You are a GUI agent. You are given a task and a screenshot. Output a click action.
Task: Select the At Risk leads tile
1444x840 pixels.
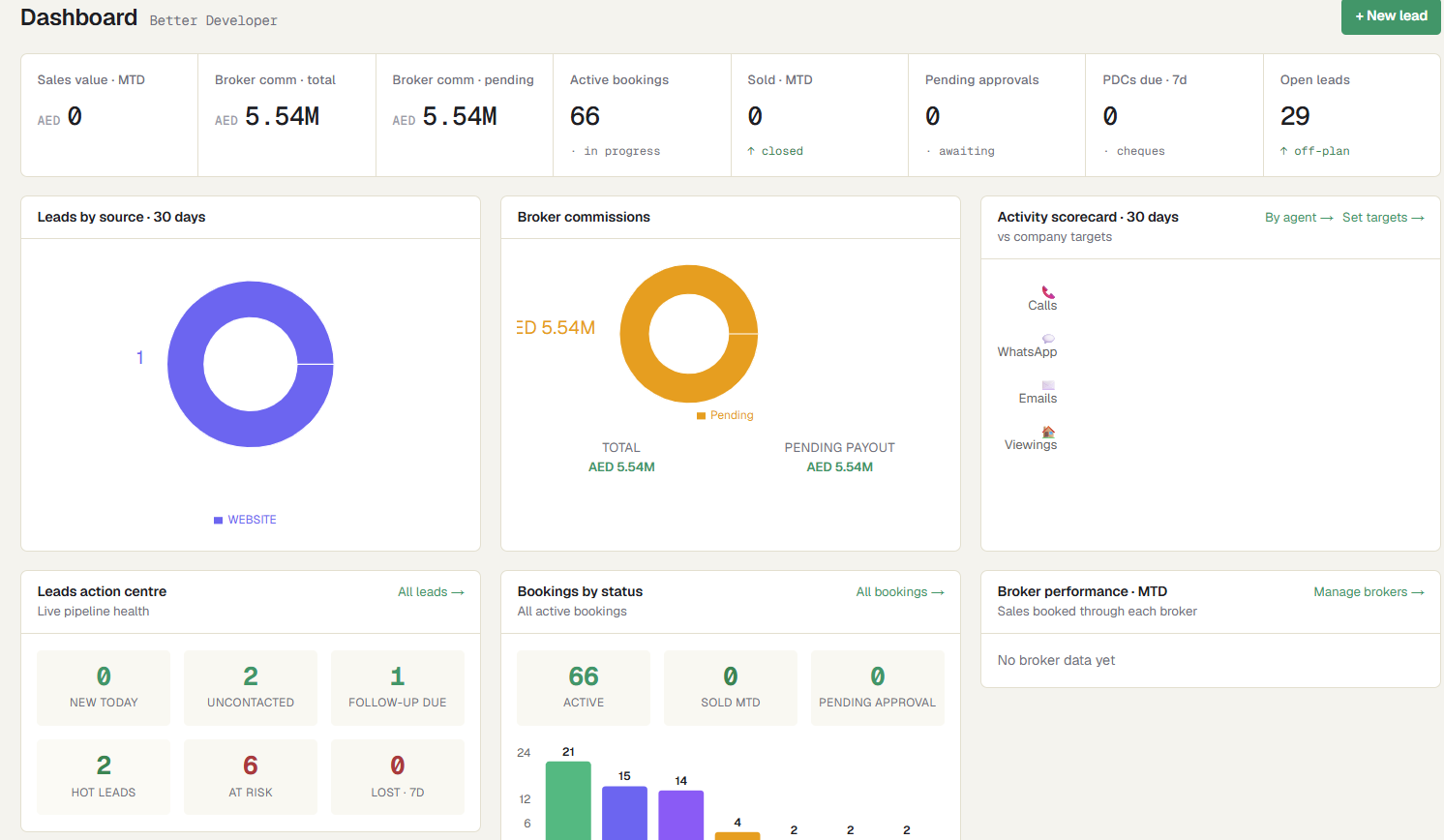251,777
